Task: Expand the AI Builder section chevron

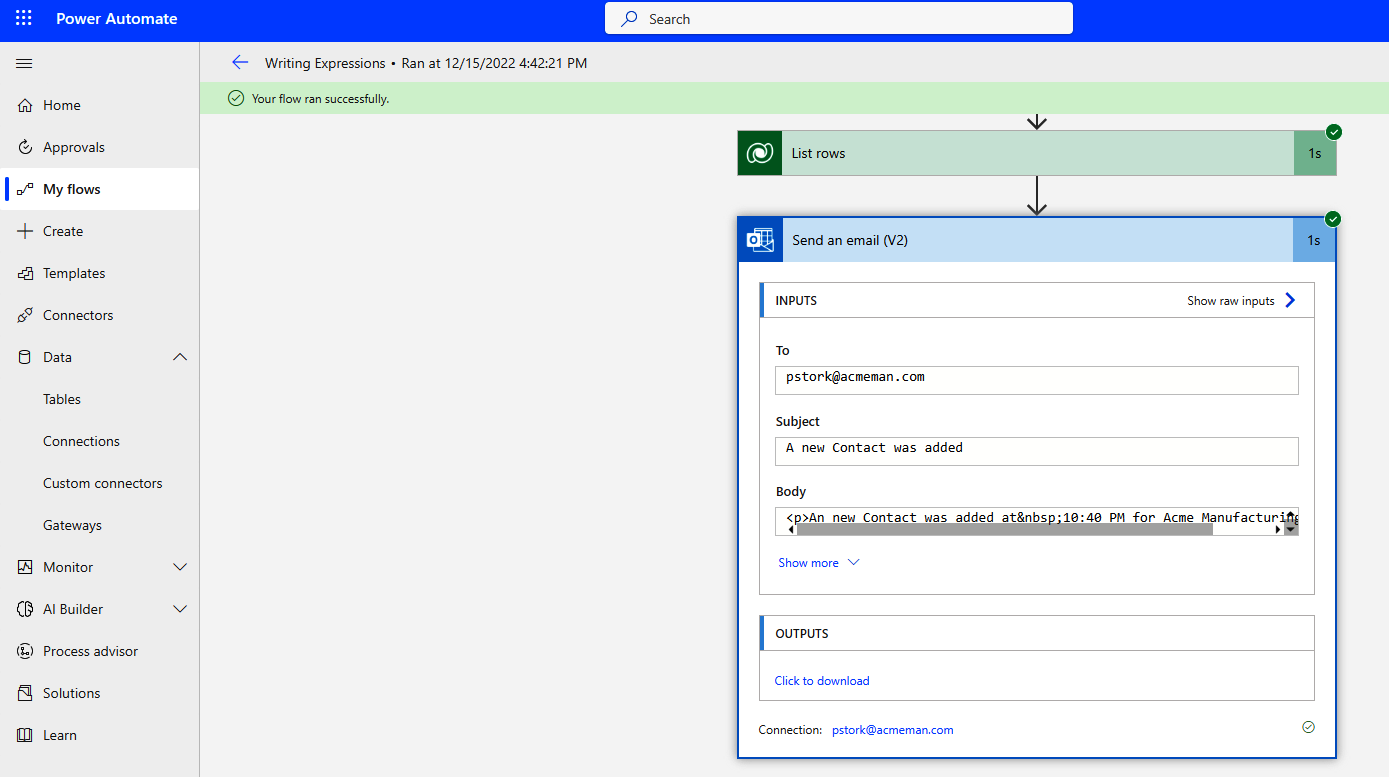Action: coord(180,609)
